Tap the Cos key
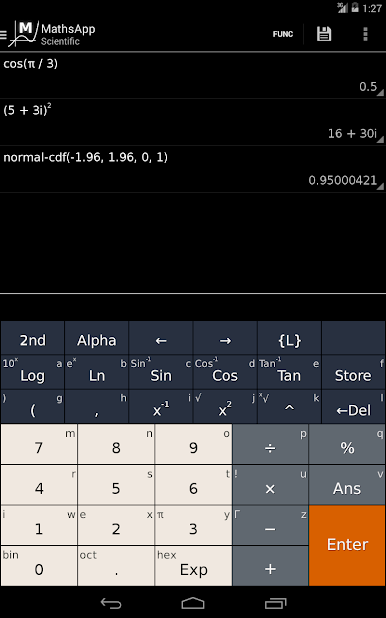 click(225, 372)
